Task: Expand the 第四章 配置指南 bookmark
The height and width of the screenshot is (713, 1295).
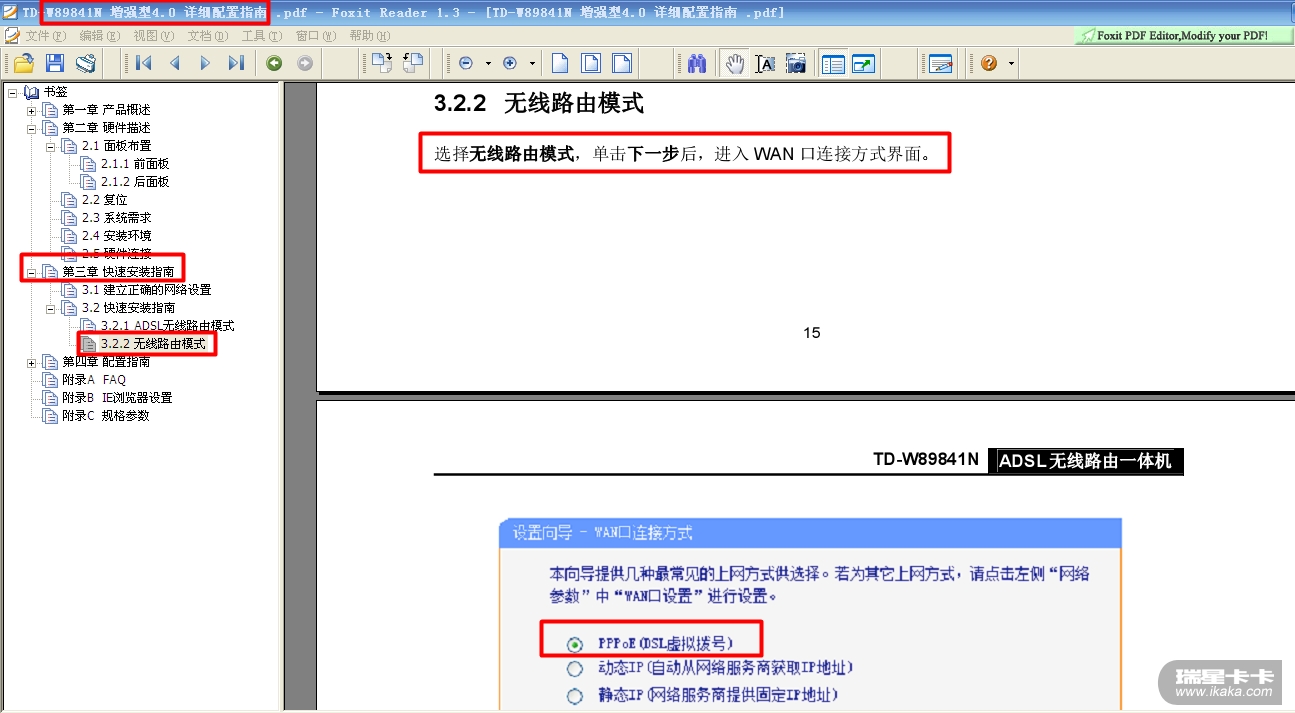Action: click(x=31, y=362)
